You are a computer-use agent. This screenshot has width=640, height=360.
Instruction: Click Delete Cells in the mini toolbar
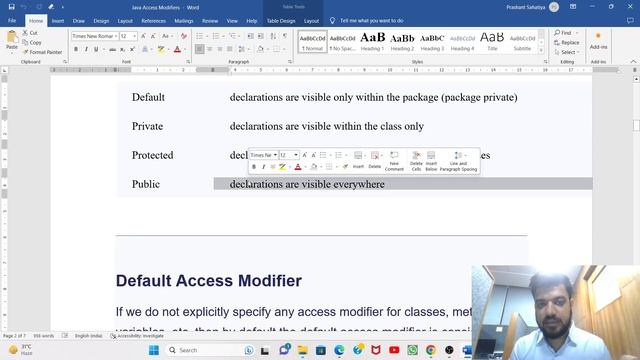pyautogui.click(x=416, y=161)
